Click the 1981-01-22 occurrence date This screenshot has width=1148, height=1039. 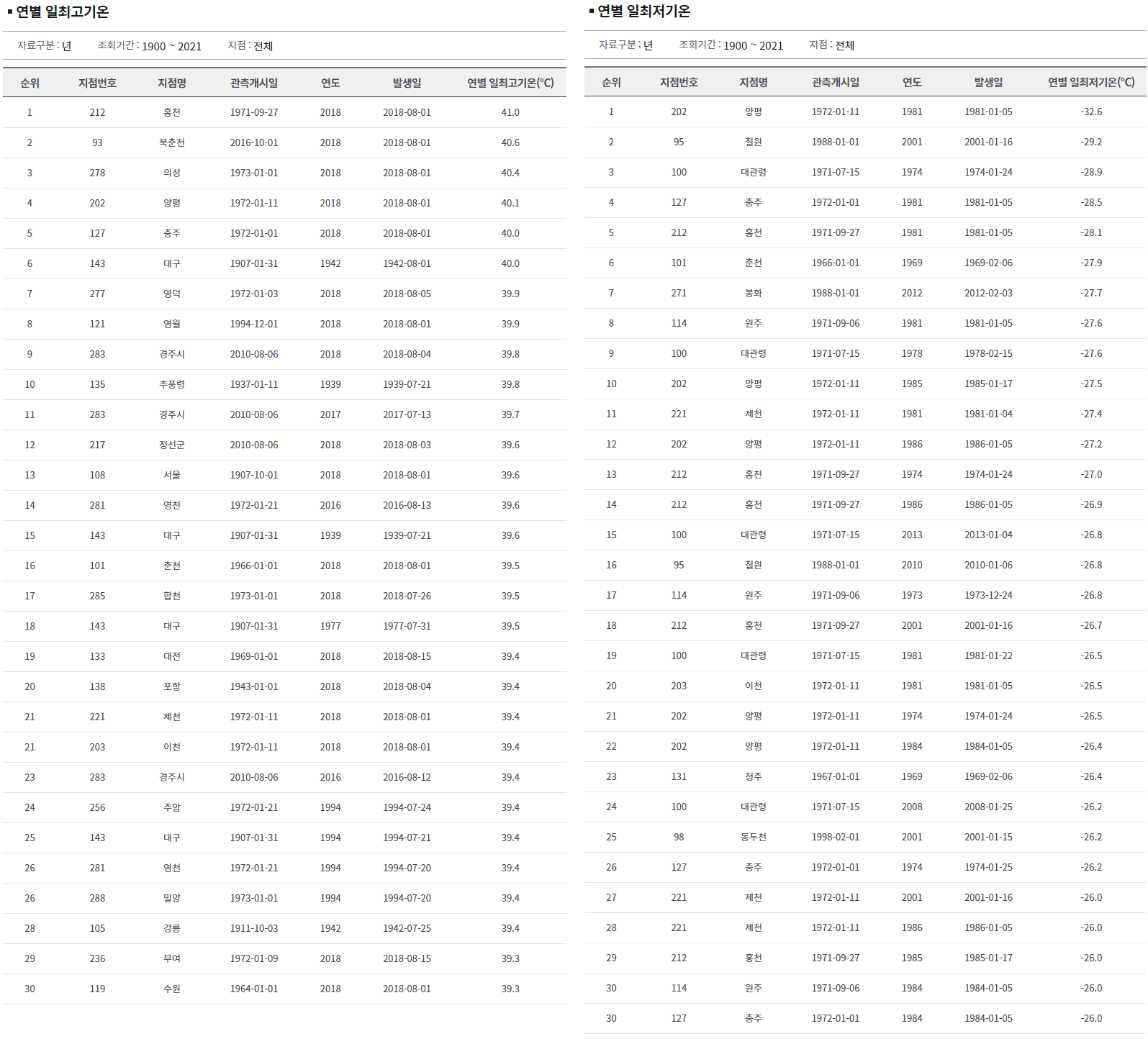988,655
